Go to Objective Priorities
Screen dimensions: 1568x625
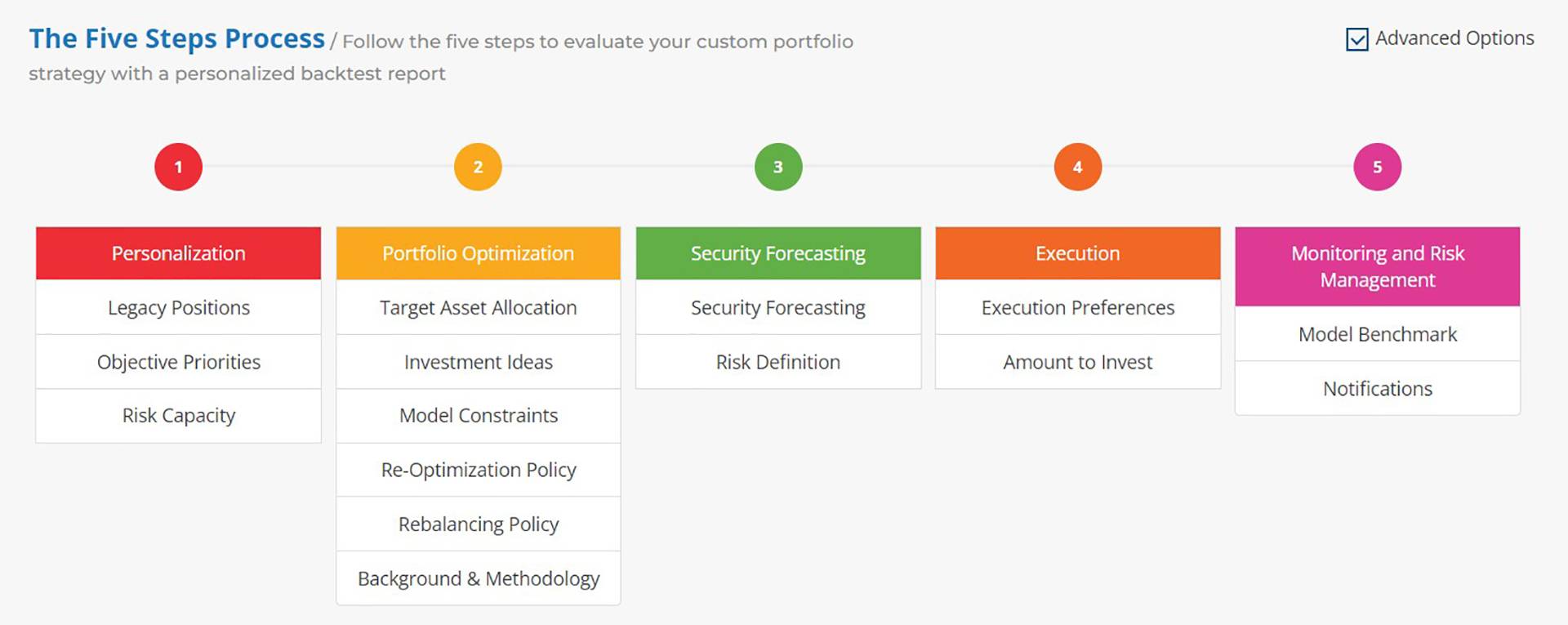point(178,362)
